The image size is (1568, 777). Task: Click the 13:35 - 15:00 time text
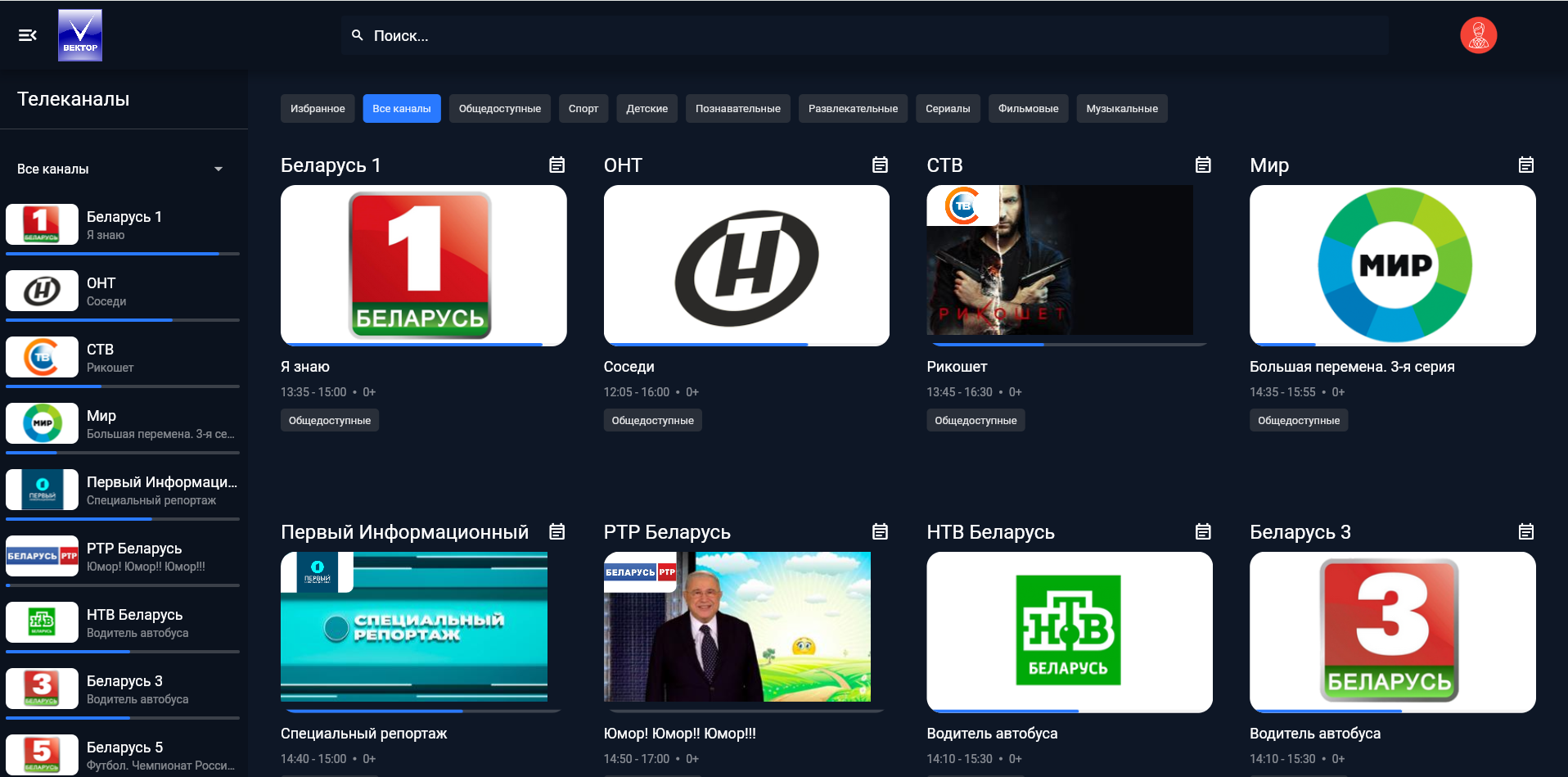(x=313, y=392)
